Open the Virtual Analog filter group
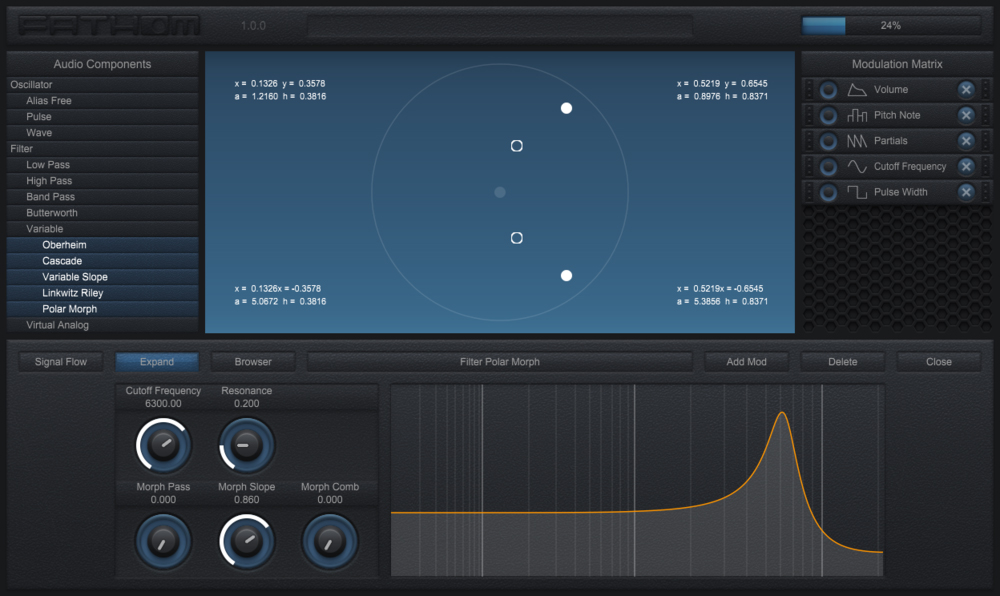 (103, 325)
